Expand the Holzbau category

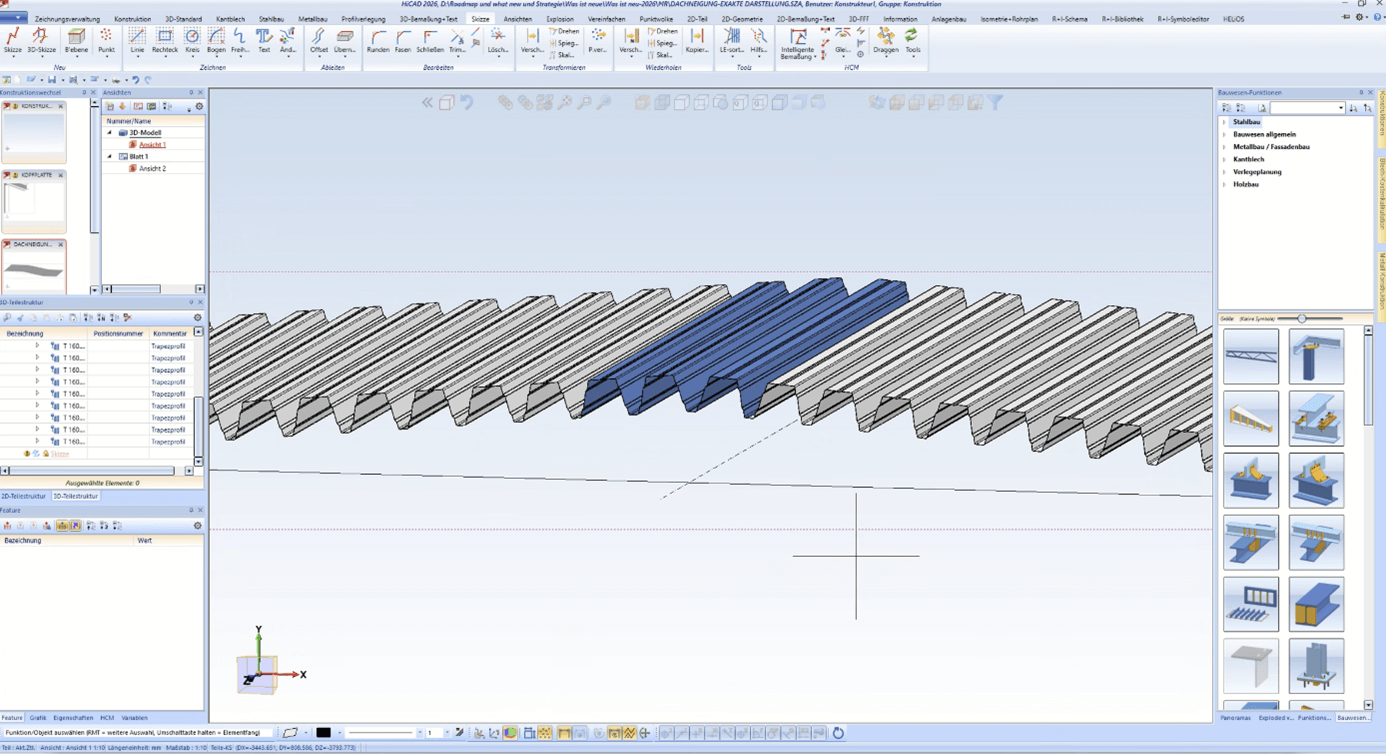[1224, 184]
